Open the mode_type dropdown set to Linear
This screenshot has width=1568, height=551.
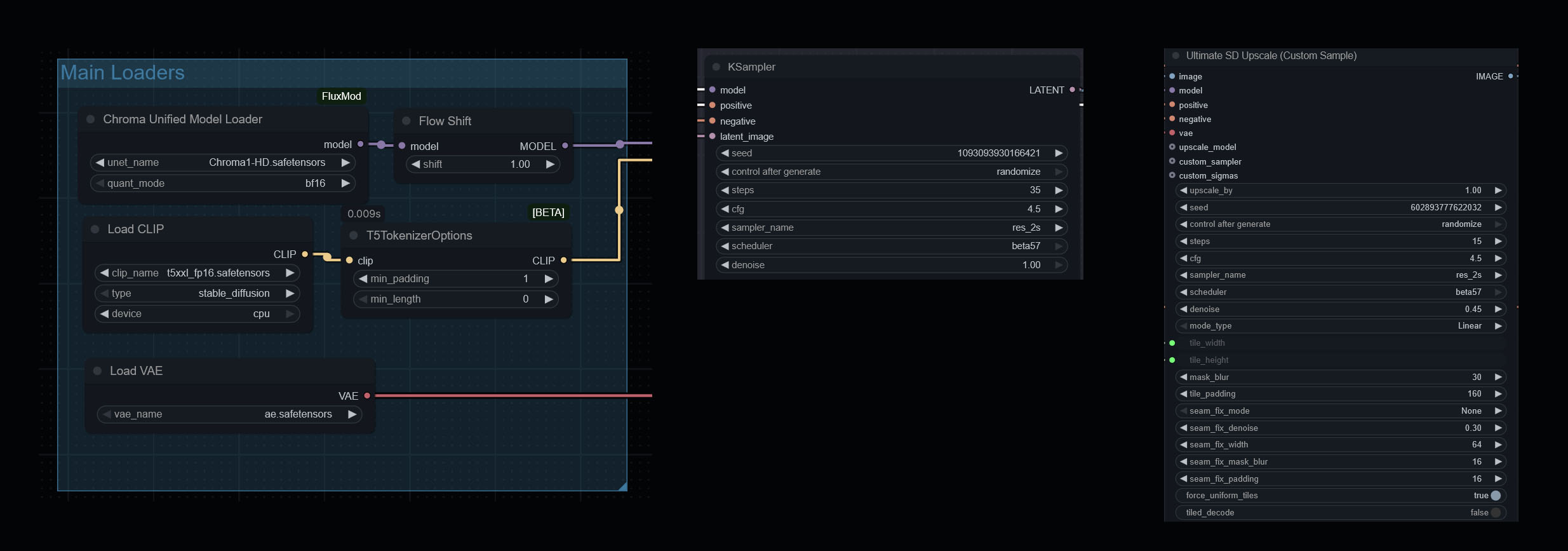pyautogui.click(x=1341, y=326)
